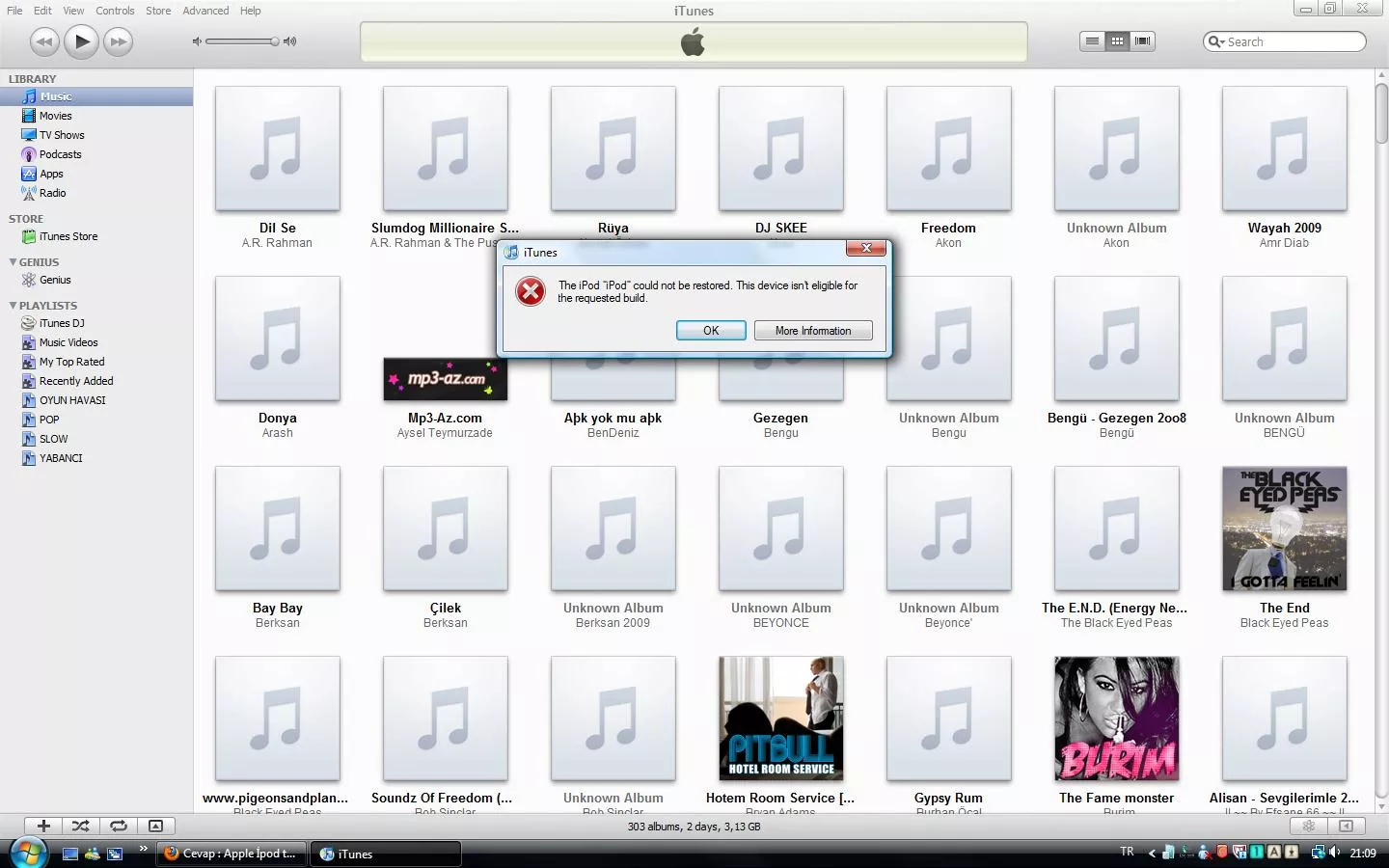
Task: Open Apps in the Library
Action: pos(96,174)
